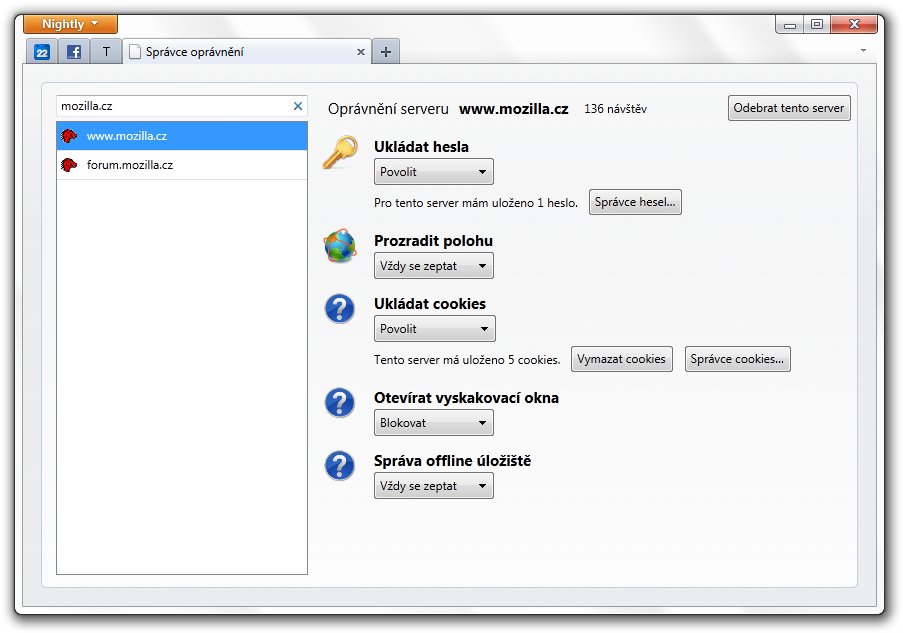Open Správce cookies manager

[x=737, y=359]
